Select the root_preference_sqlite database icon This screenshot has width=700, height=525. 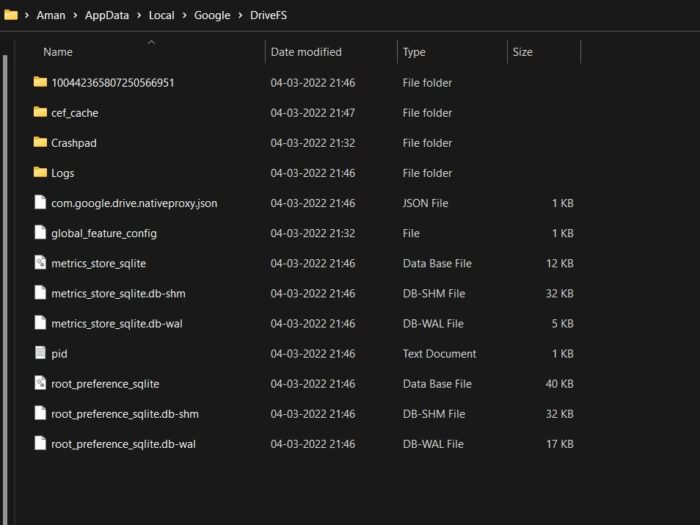[x=40, y=383]
